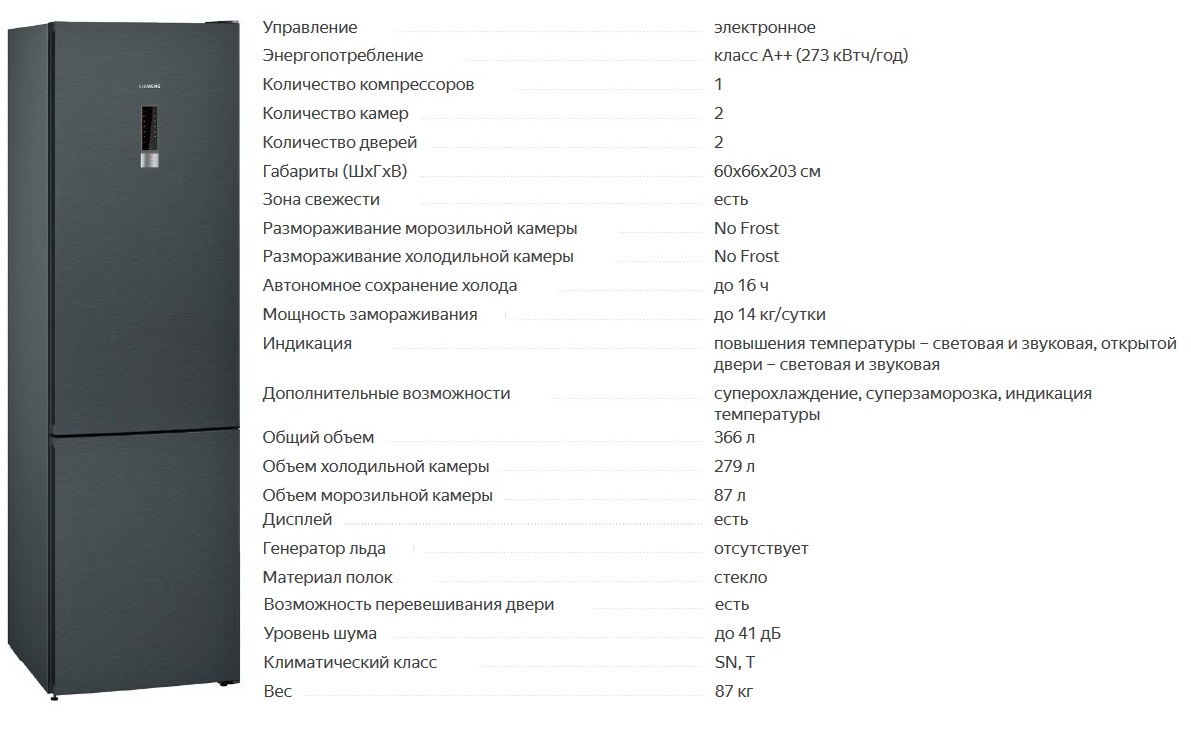Click the "SN, T" climate class value
Image resolution: width=1191 pixels, height=729 pixels.
pos(734,663)
